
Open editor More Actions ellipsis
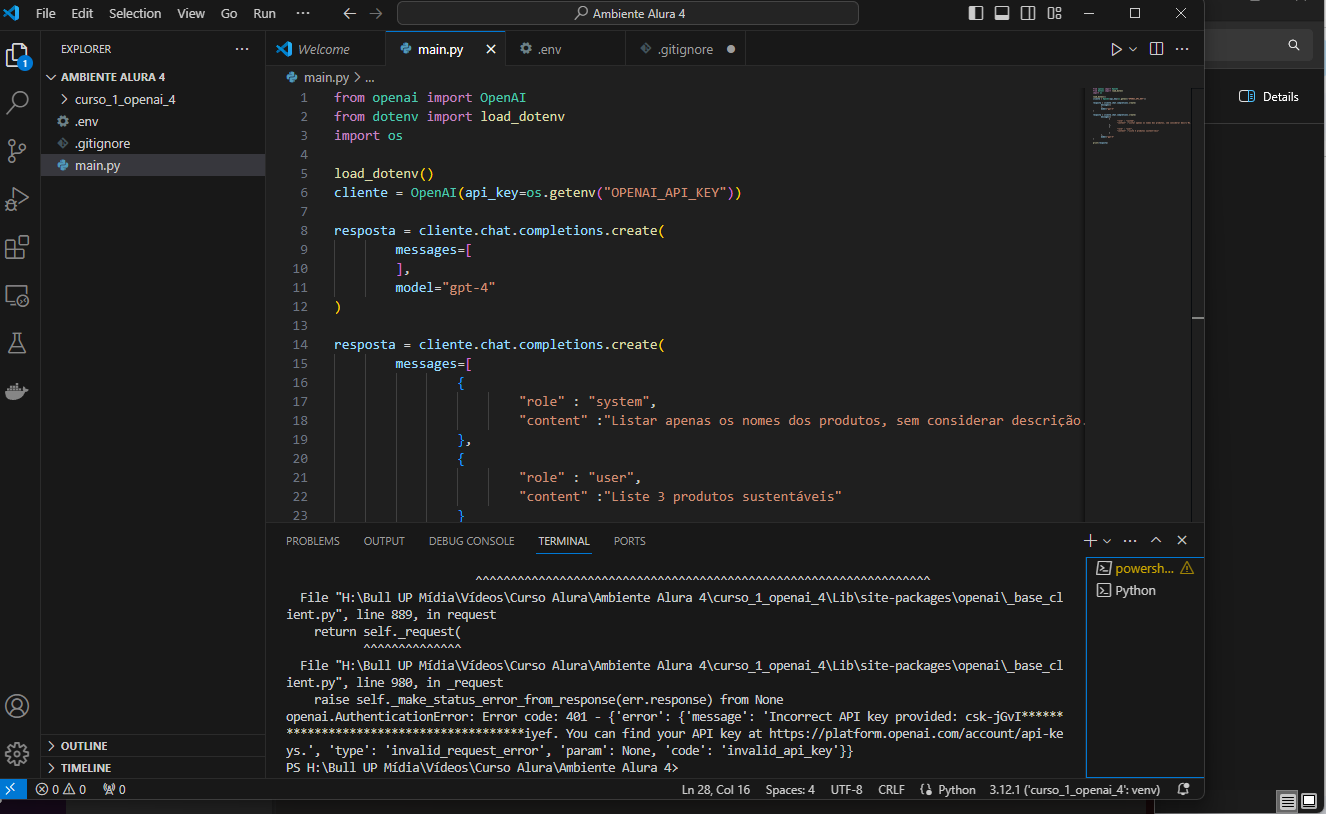tap(1182, 49)
